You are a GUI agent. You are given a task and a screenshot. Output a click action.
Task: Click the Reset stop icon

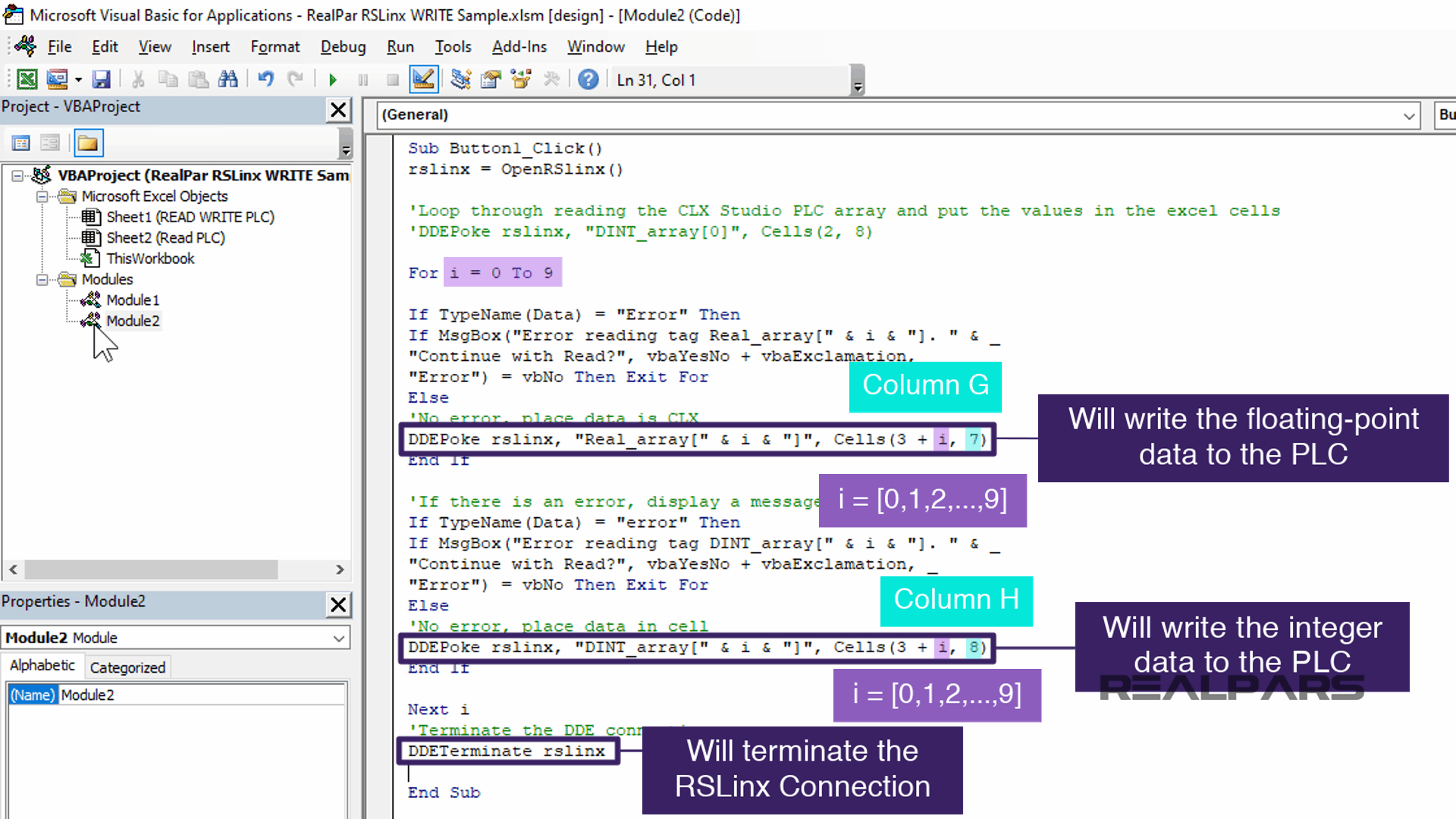(392, 80)
